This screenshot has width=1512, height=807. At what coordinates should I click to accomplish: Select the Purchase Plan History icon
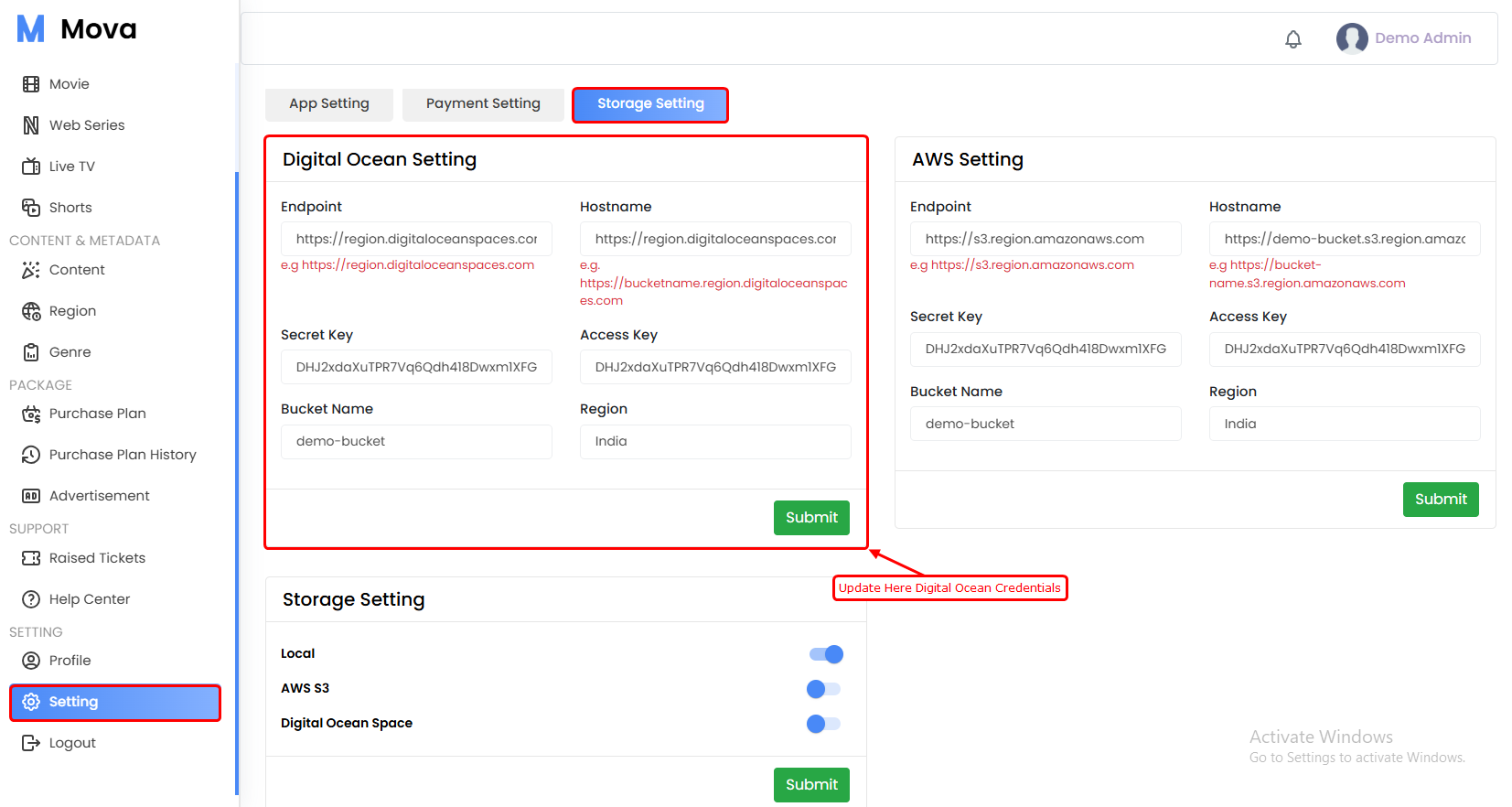[x=31, y=455]
